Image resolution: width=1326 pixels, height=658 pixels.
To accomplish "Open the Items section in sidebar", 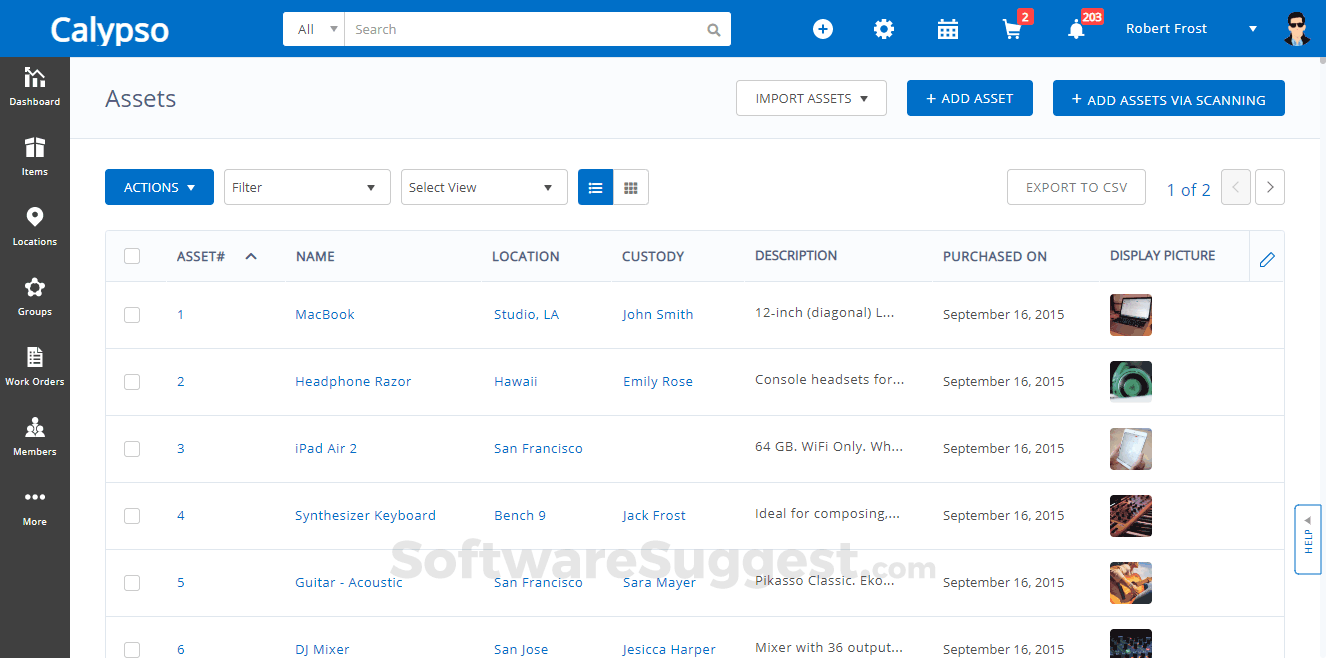I will (x=35, y=157).
